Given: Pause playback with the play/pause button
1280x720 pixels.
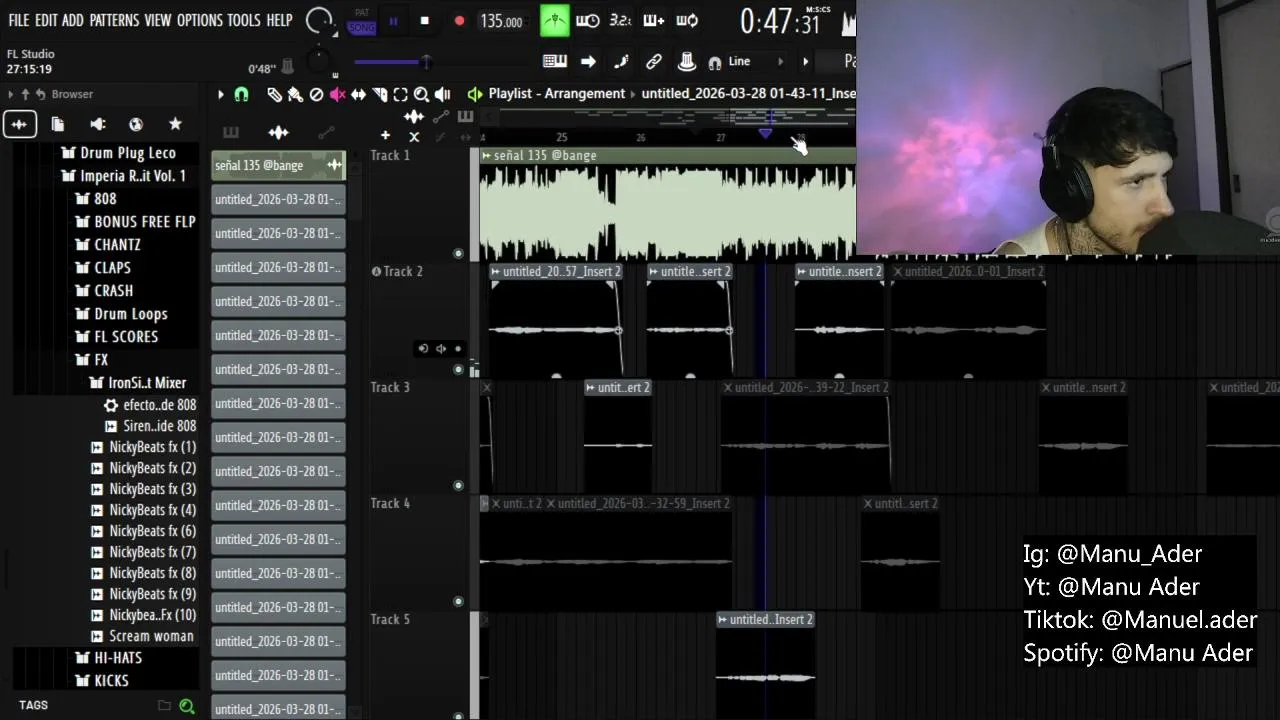Looking at the screenshot, I should (x=393, y=21).
